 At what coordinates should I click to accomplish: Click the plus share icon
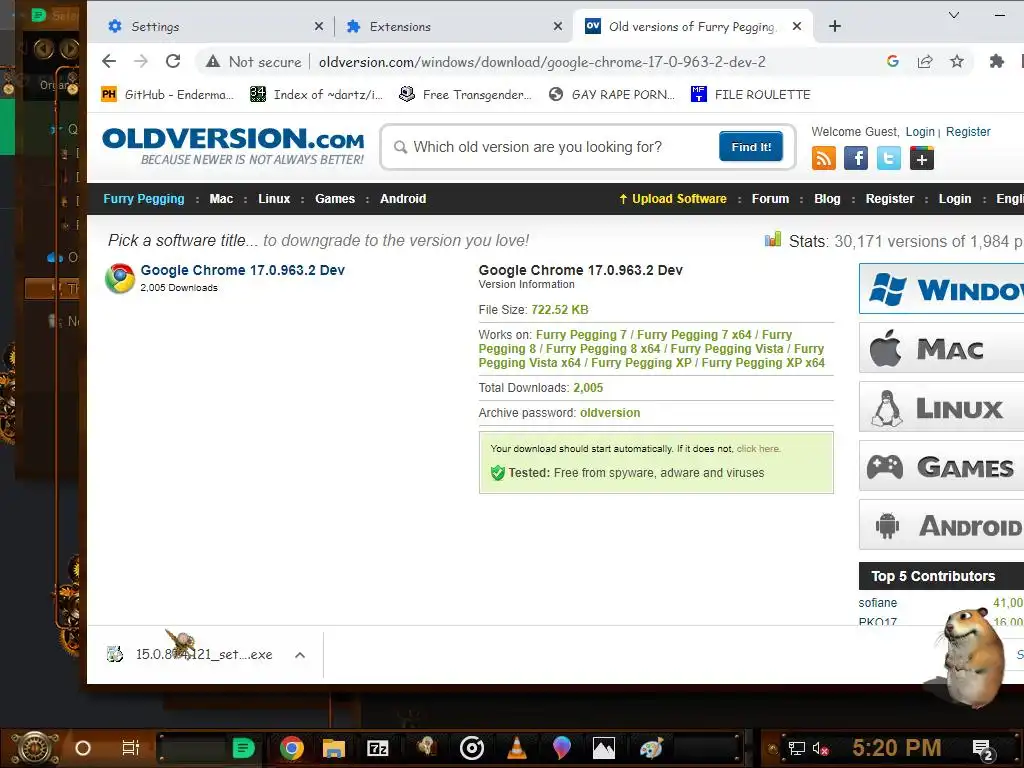[x=921, y=158]
